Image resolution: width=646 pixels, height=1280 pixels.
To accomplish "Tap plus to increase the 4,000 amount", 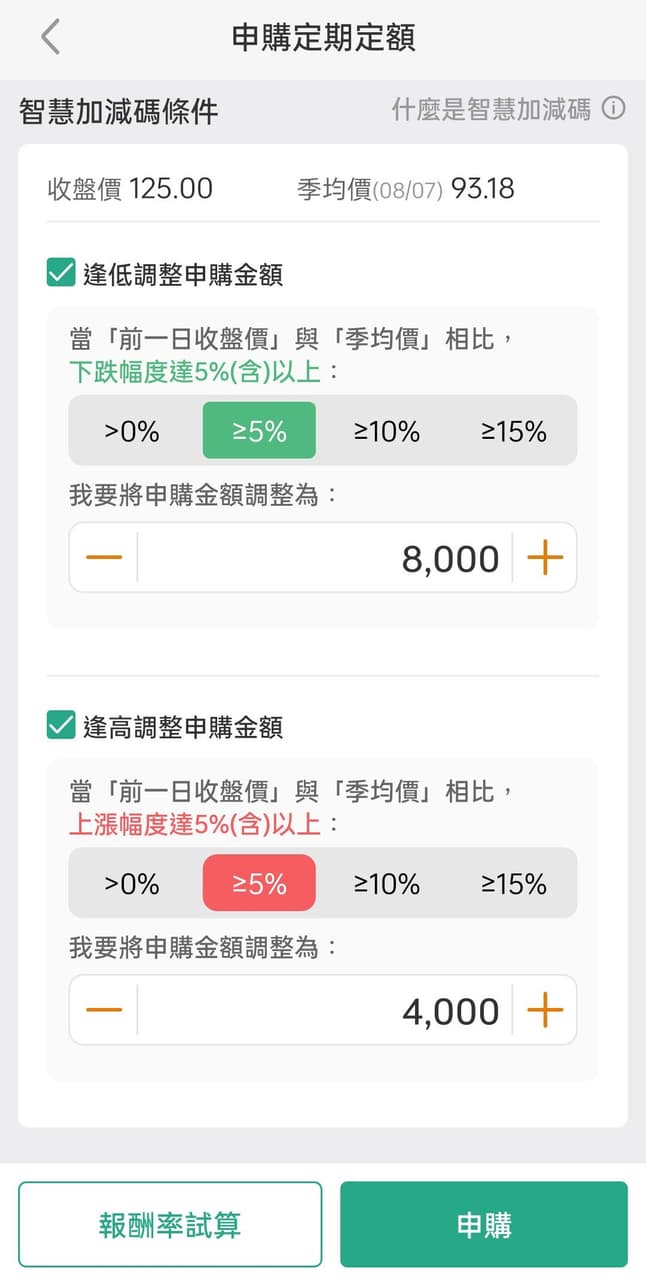I will tap(545, 1010).
